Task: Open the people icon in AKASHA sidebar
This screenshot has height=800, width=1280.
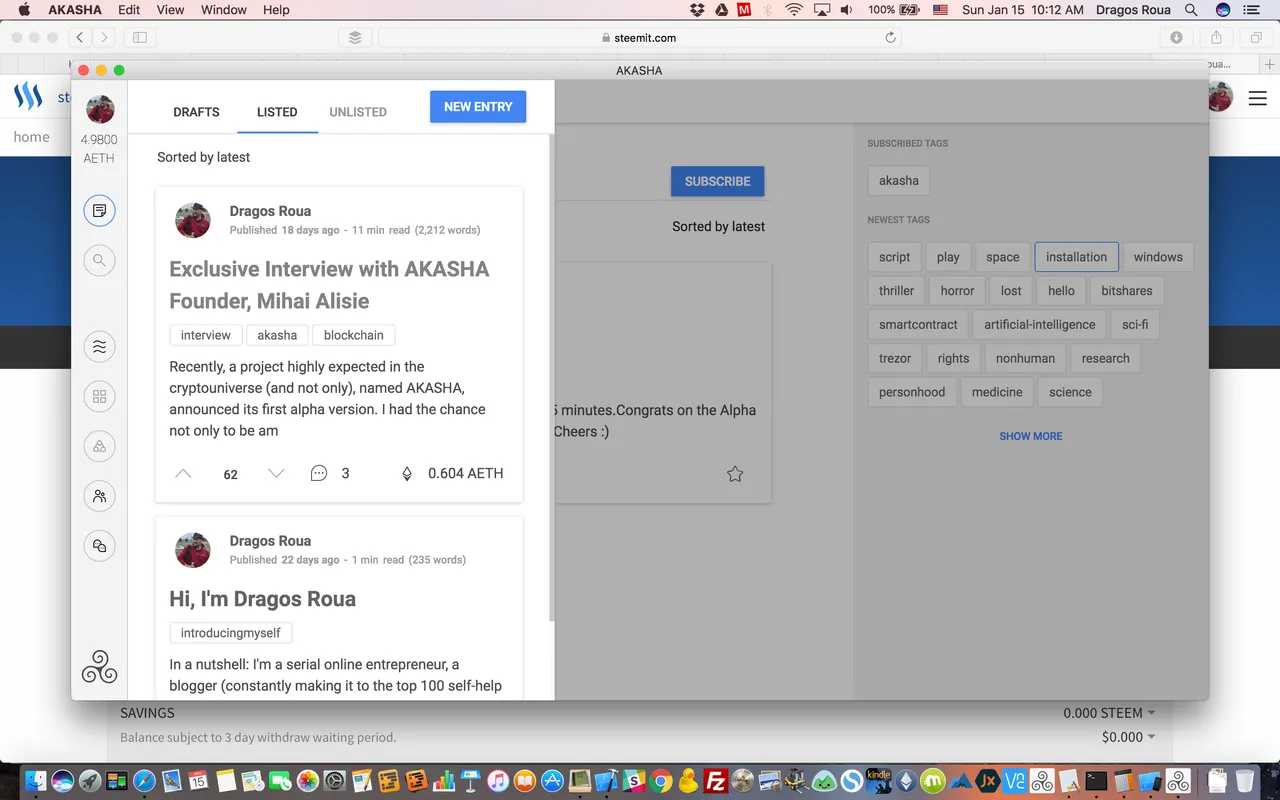Action: pyautogui.click(x=99, y=496)
